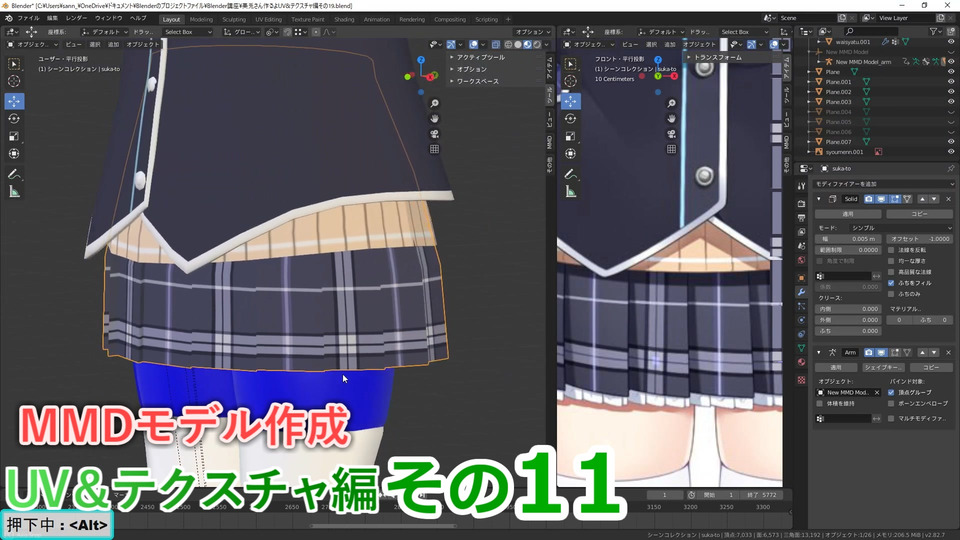Screen dimensions: 960x540
Task: Select the Move tool in left viewport toolbar
Action: 14,100
